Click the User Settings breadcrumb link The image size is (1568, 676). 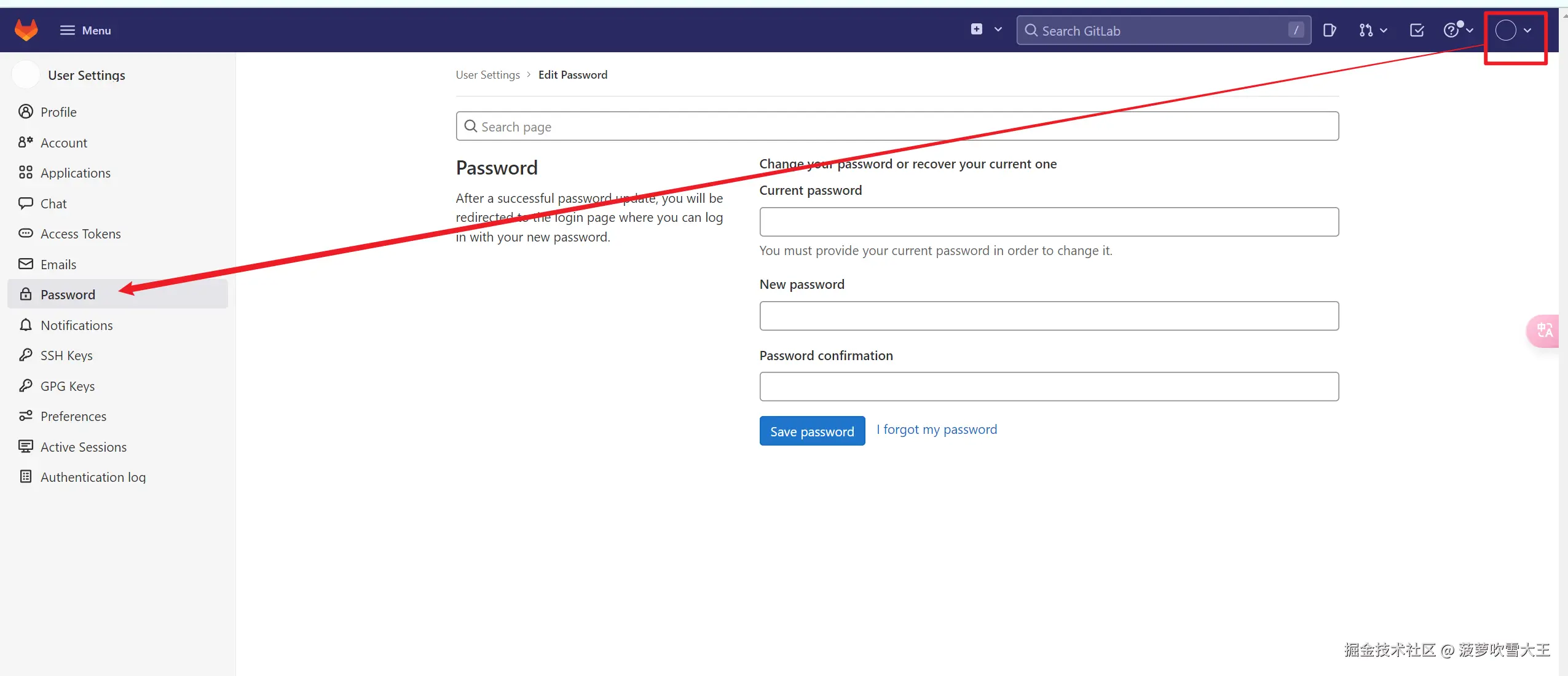[x=487, y=75]
